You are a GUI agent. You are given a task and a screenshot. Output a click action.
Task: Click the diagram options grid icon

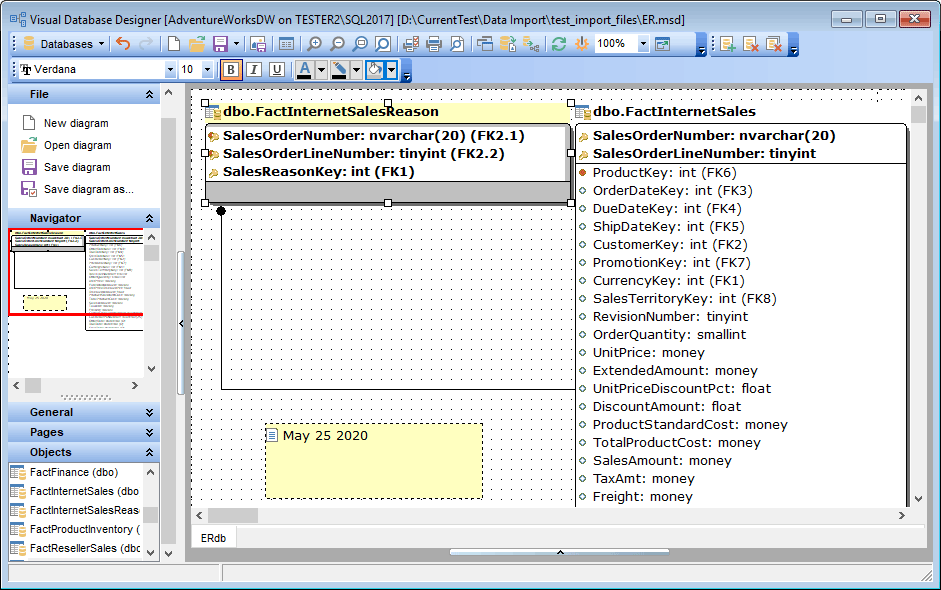coord(287,44)
